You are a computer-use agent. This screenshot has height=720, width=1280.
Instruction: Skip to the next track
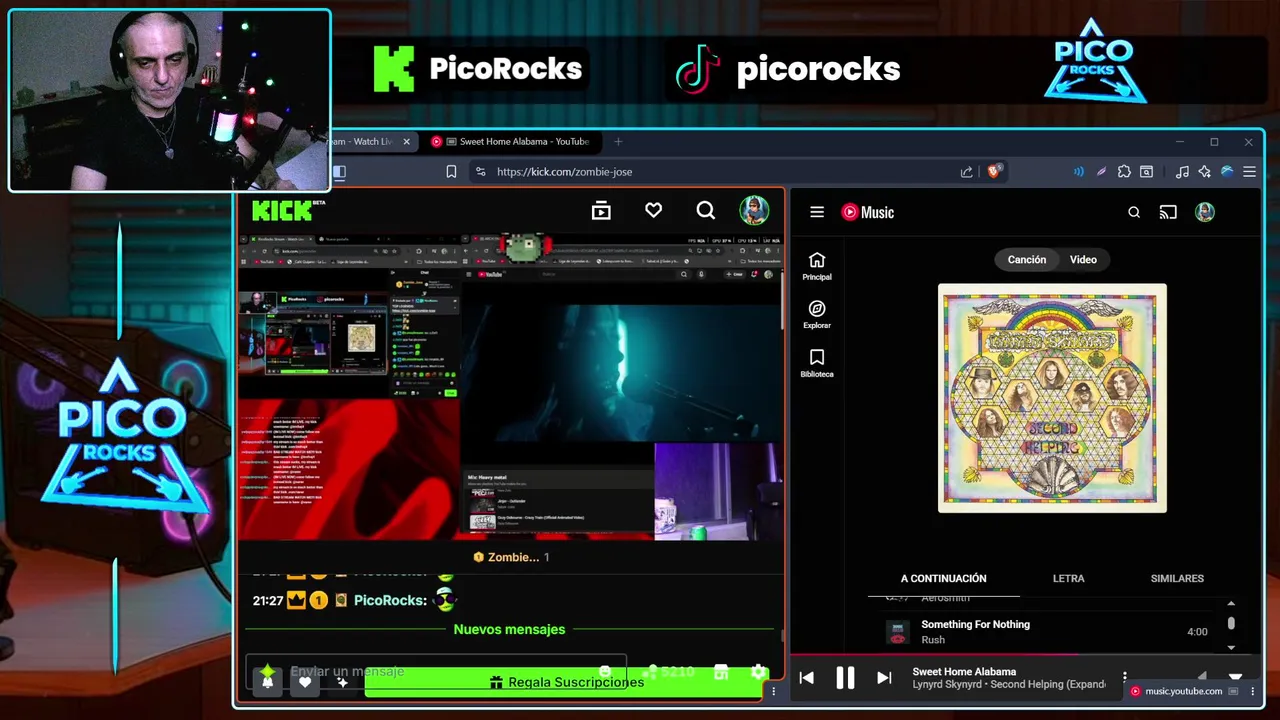click(x=884, y=678)
